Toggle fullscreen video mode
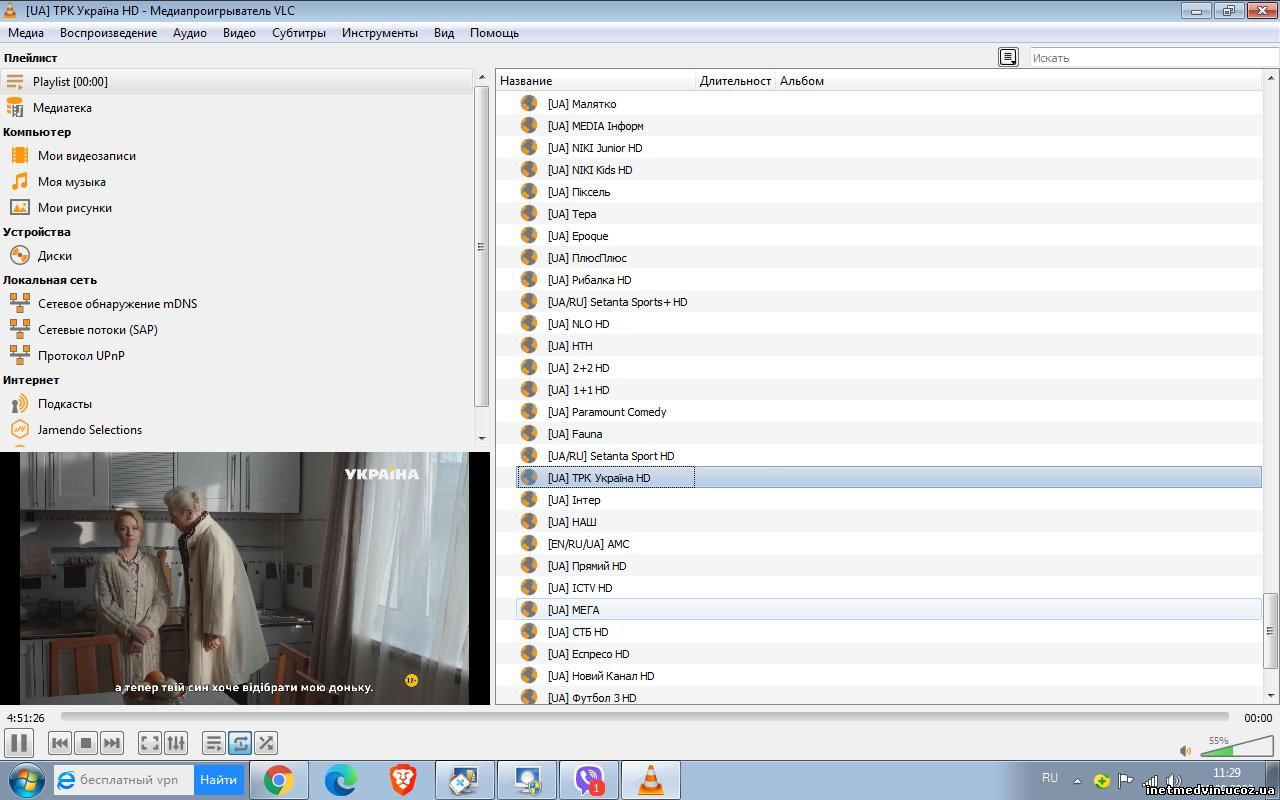Viewport: 1280px width, 800px height. tap(150, 743)
